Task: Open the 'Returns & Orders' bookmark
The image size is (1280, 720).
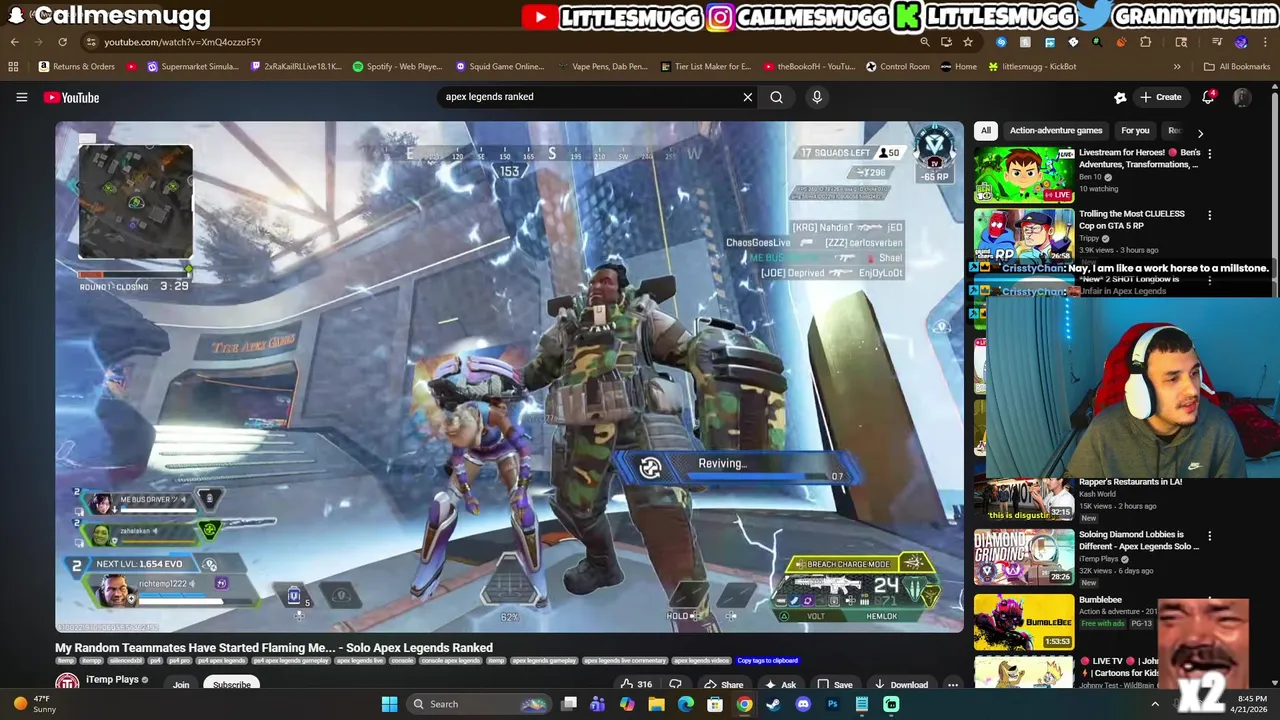Action: pyautogui.click(x=77, y=67)
